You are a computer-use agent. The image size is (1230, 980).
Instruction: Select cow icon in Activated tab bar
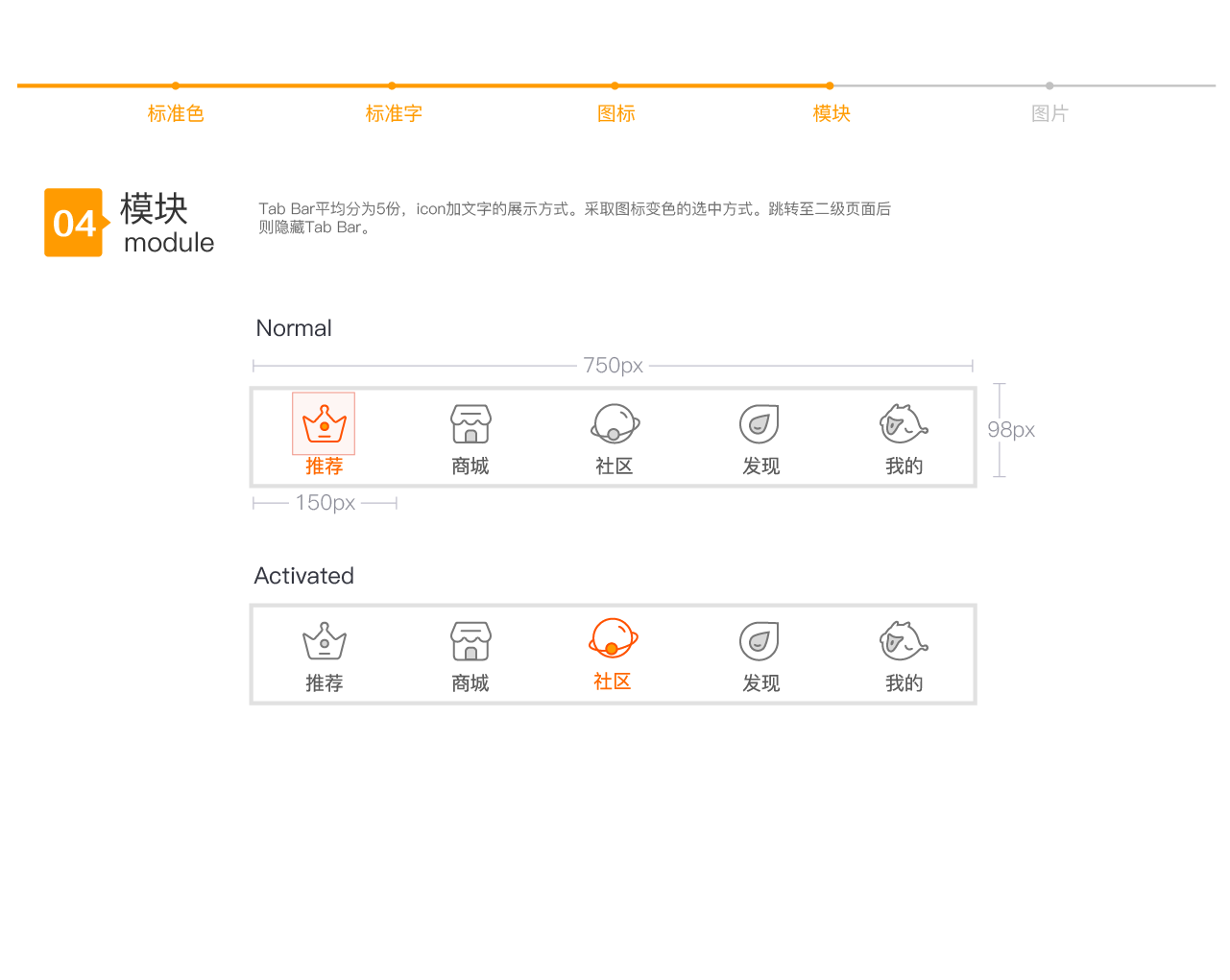tap(904, 641)
